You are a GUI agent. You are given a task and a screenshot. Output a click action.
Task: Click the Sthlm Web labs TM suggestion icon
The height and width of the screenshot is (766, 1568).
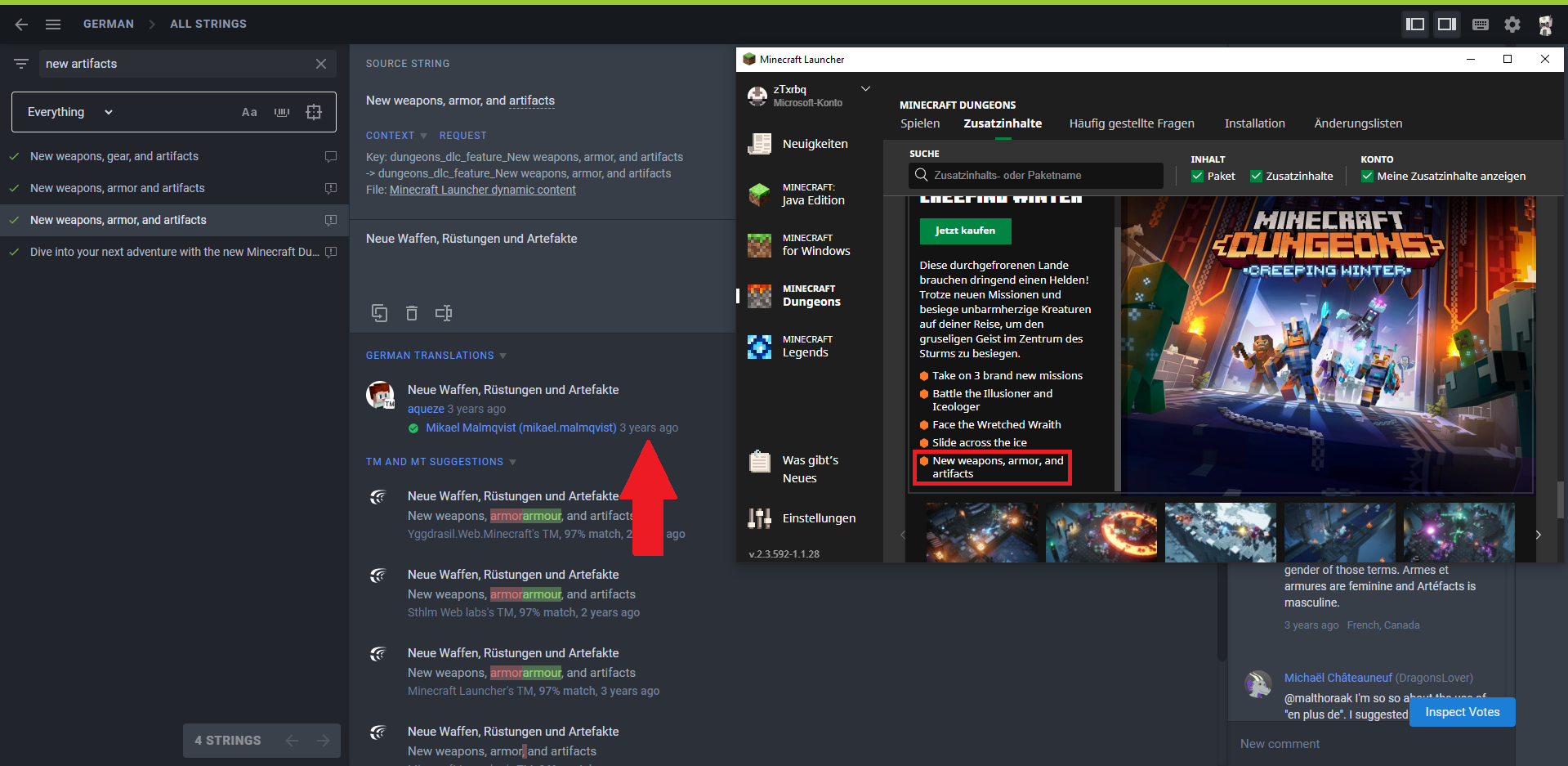(377, 575)
